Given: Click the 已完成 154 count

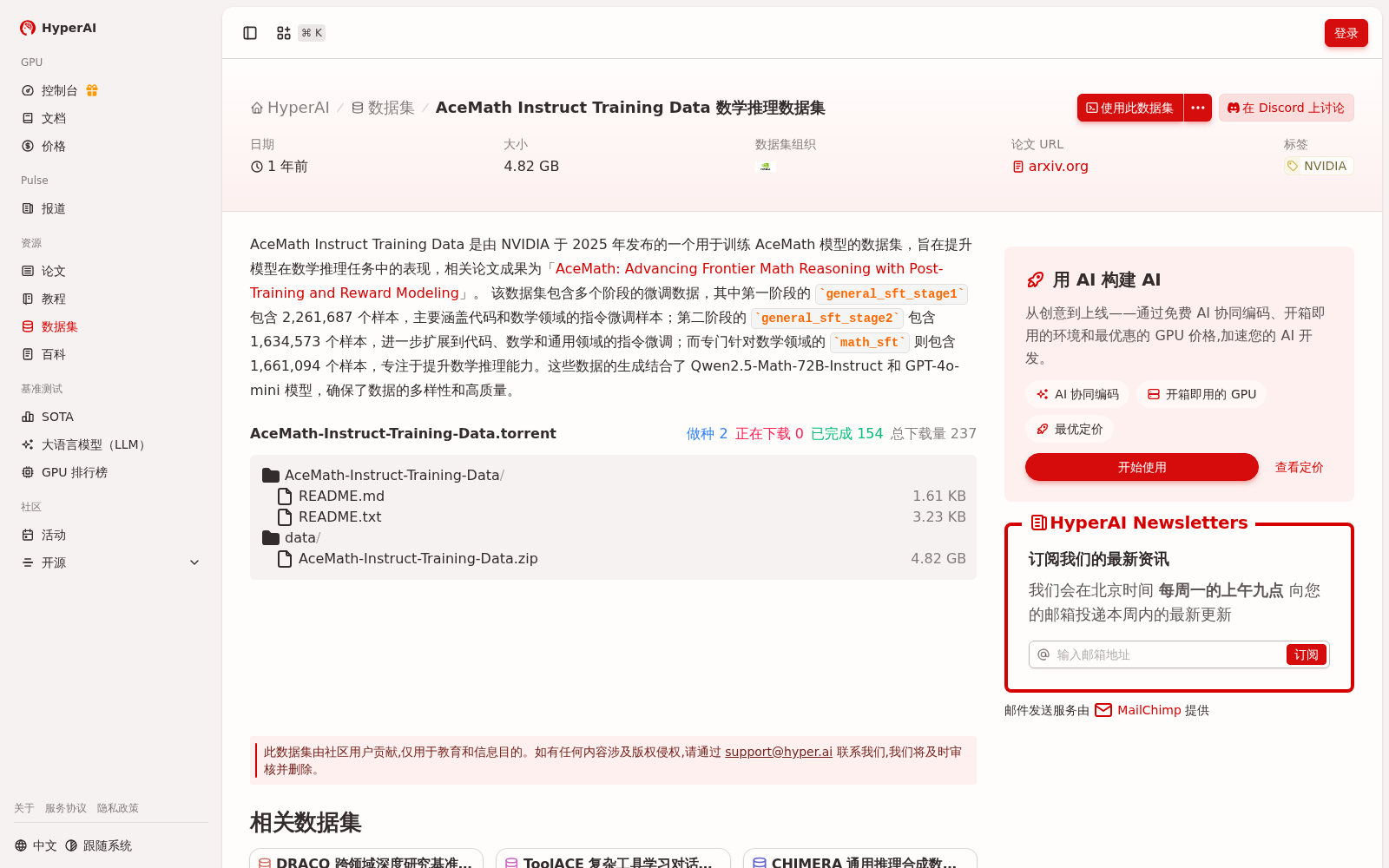Looking at the screenshot, I should tap(846, 433).
